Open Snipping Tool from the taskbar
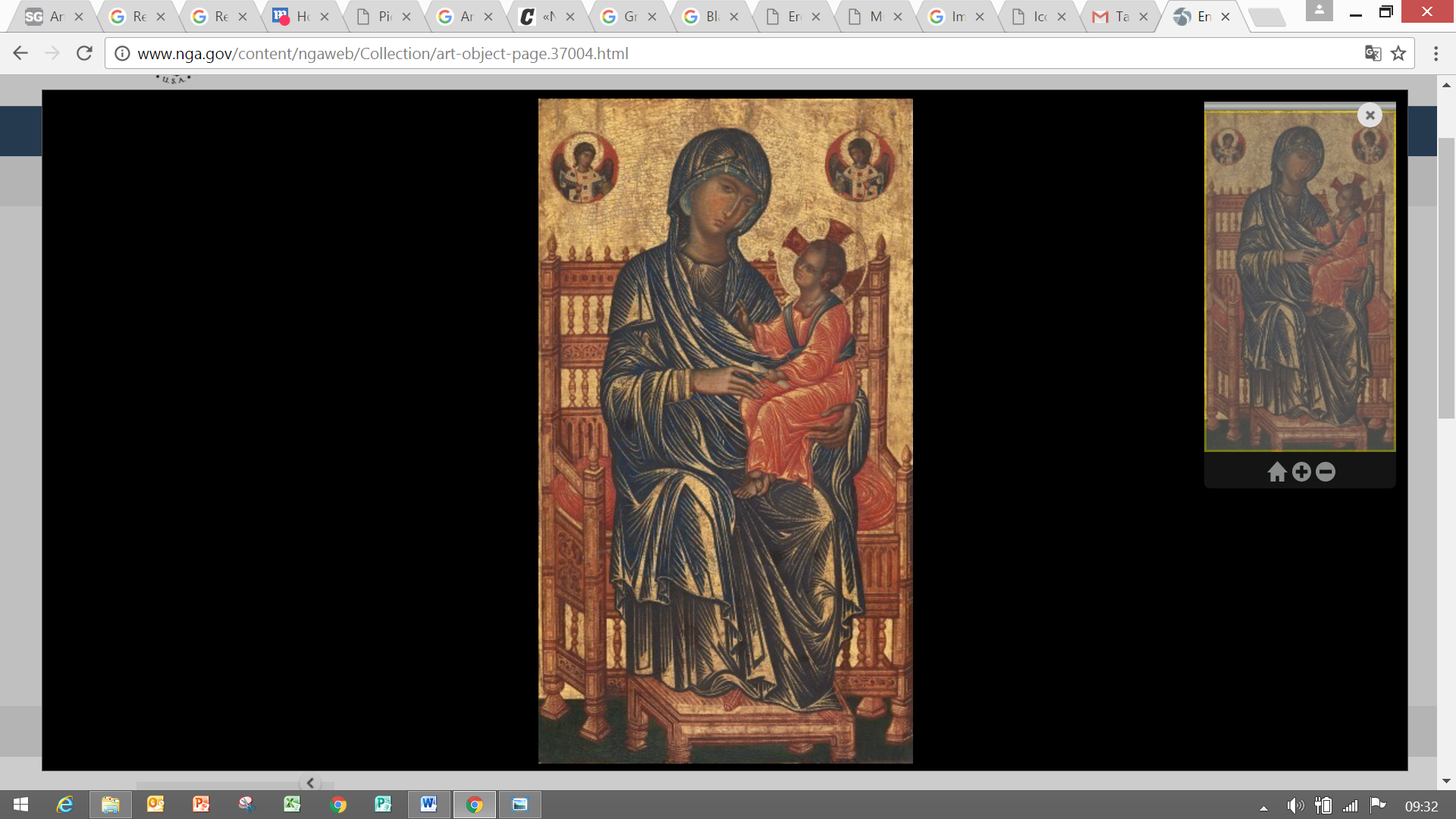 (246, 805)
